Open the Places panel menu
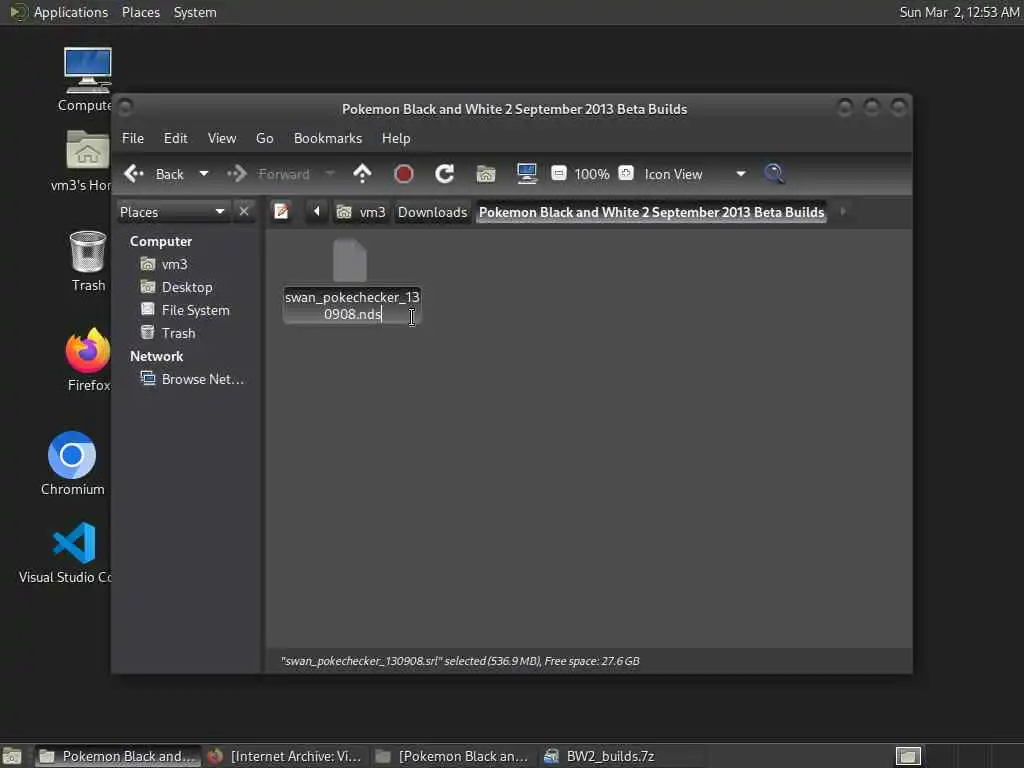This screenshot has width=1024, height=768. point(140,12)
